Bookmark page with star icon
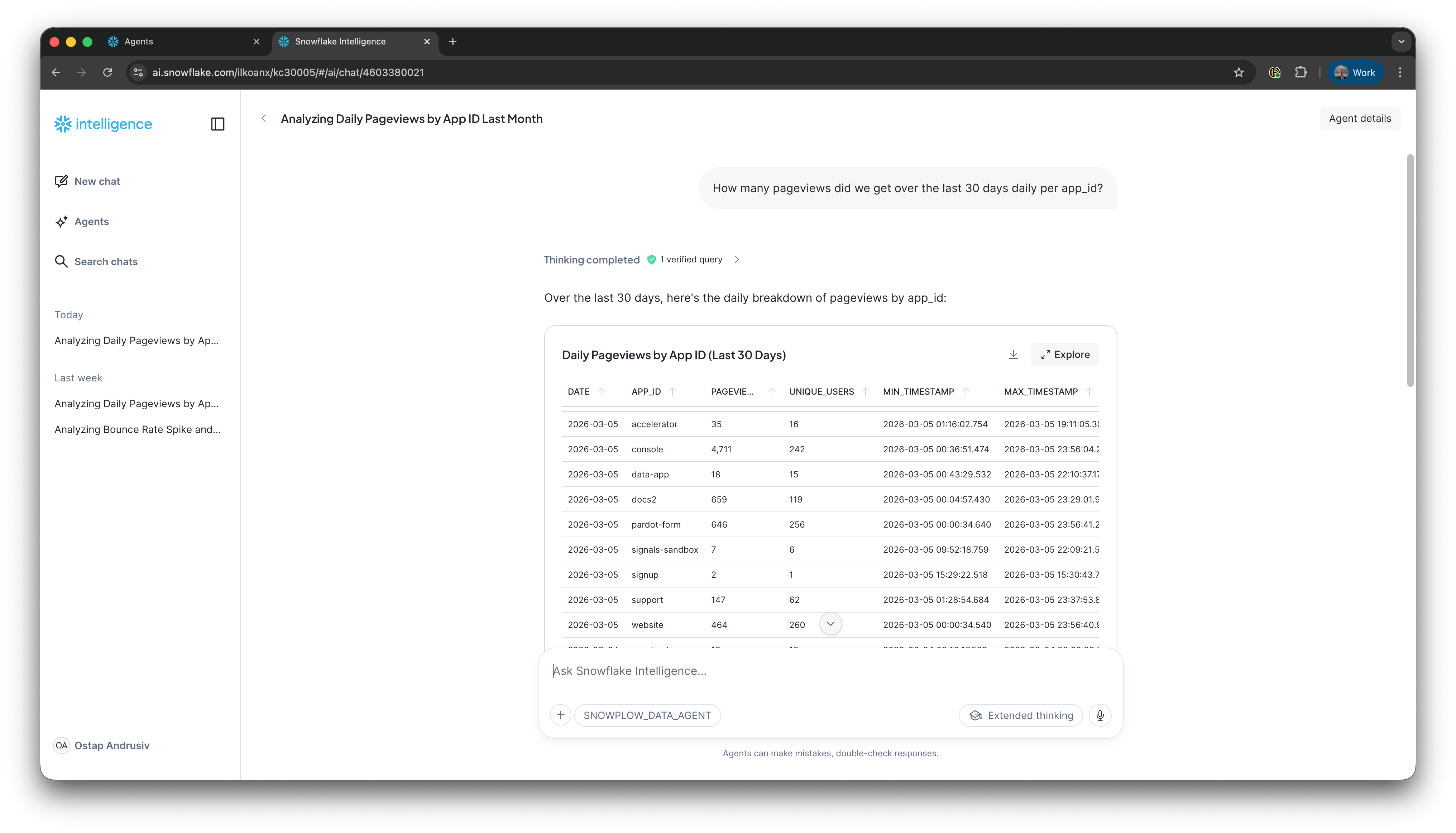The height and width of the screenshot is (833, 1456). point(1238,73)
